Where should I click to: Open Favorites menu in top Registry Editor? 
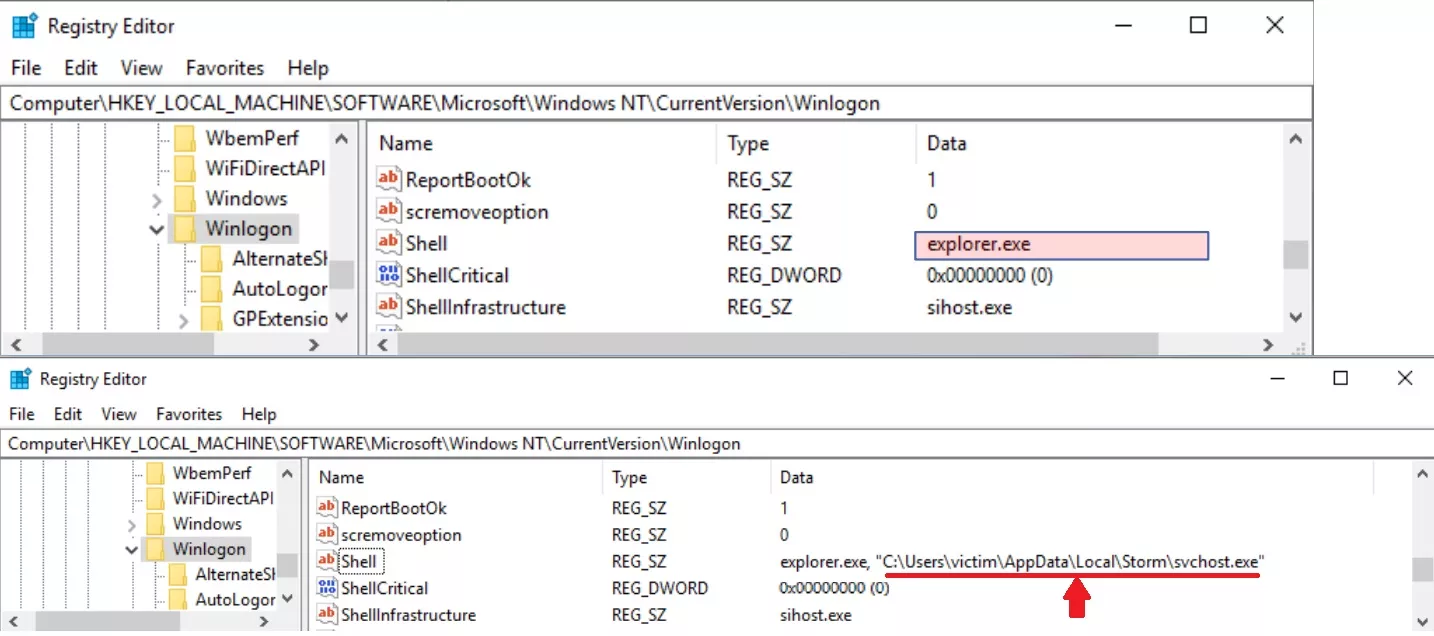click(x=225, y=68)
